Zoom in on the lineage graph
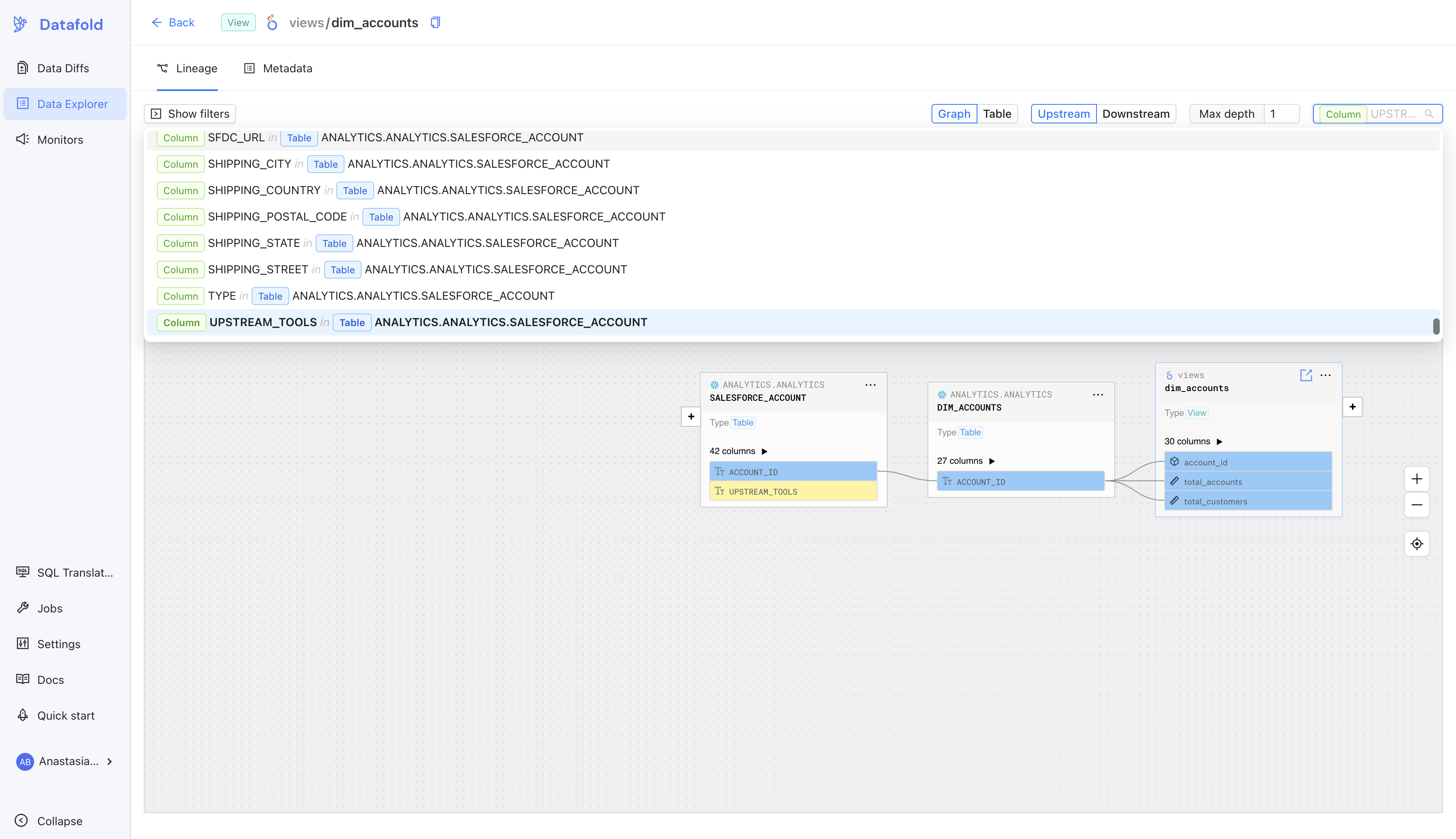This screenshot has width=1456, height=839. tap(1417, 478)
